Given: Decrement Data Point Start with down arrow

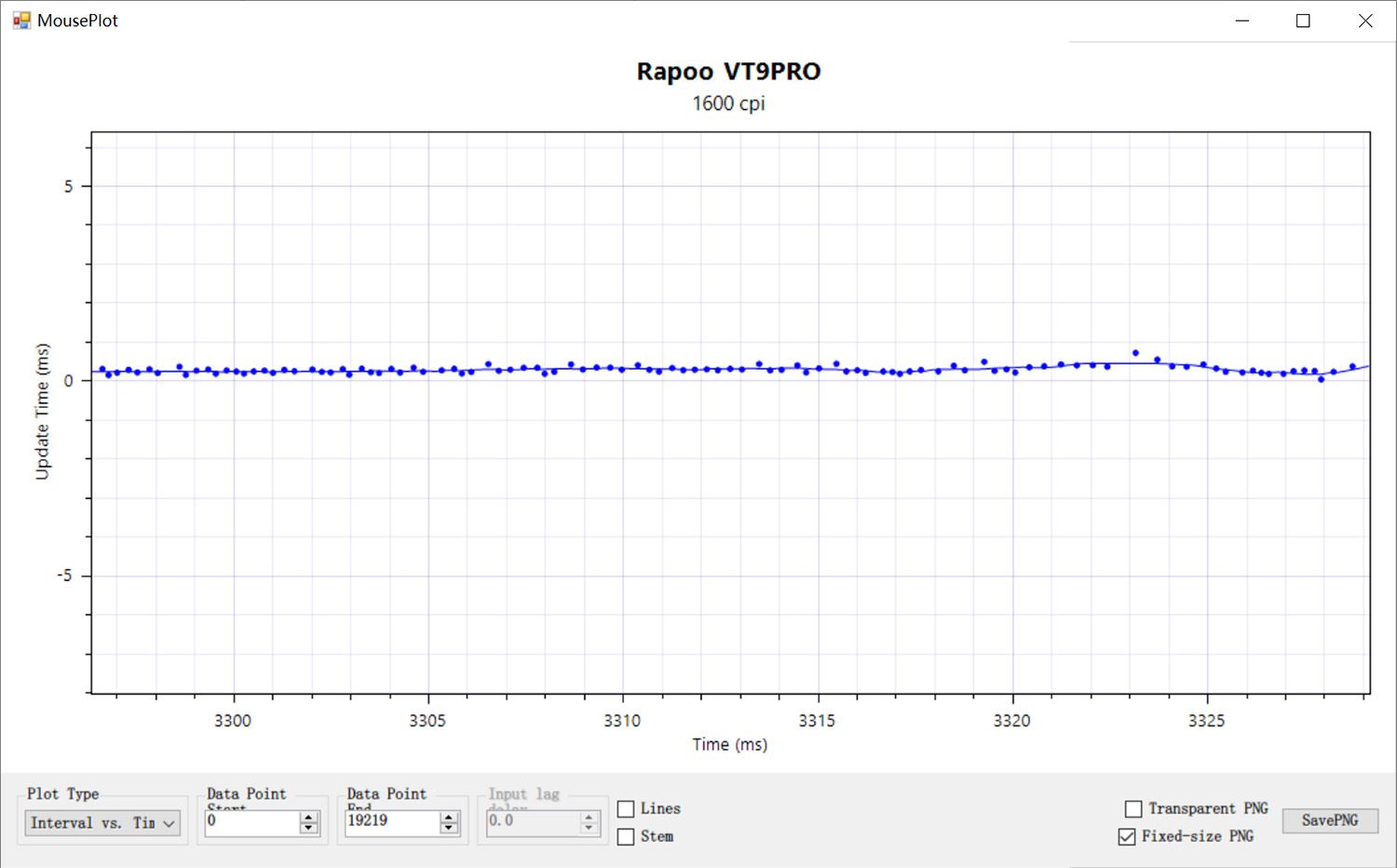Looking at the screenshot, I should (309, 828).
